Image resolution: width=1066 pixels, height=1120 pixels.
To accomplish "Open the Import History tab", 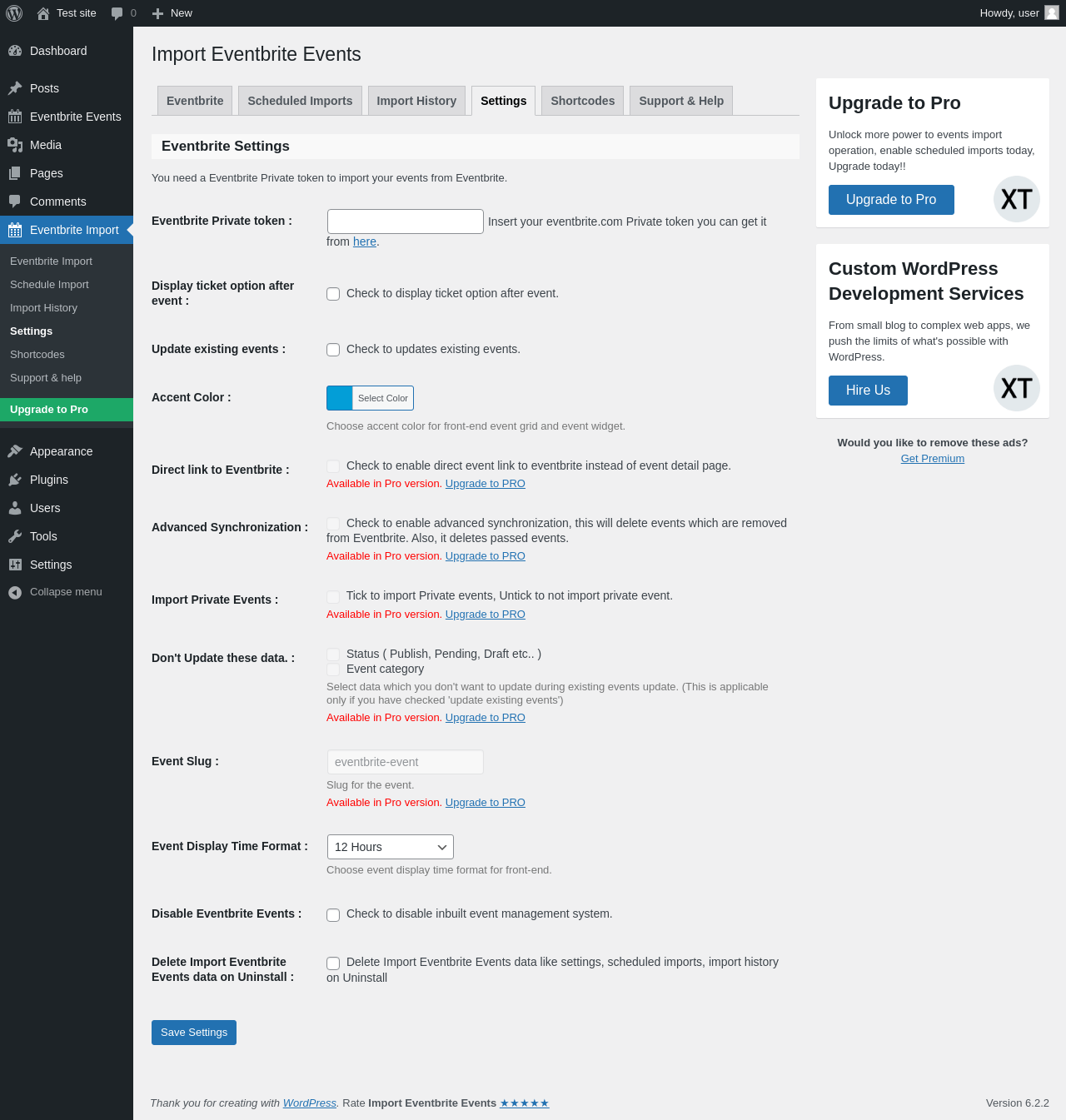I will pos(416,101).
